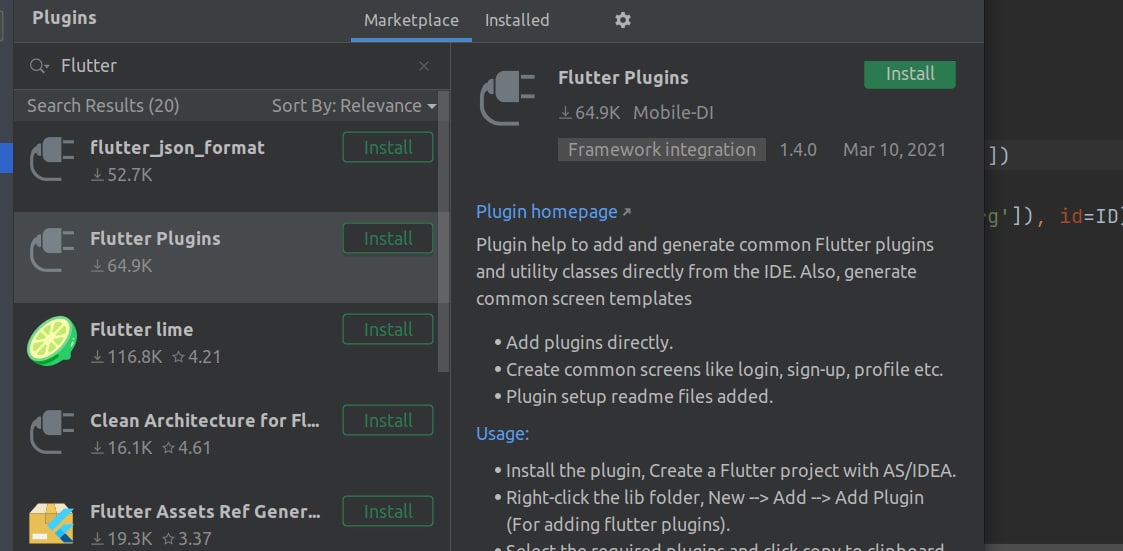The image size is (1123, 551).
Task: Click the Flutter Assets Ref Generator icon
Action: (x=52, y=522)
